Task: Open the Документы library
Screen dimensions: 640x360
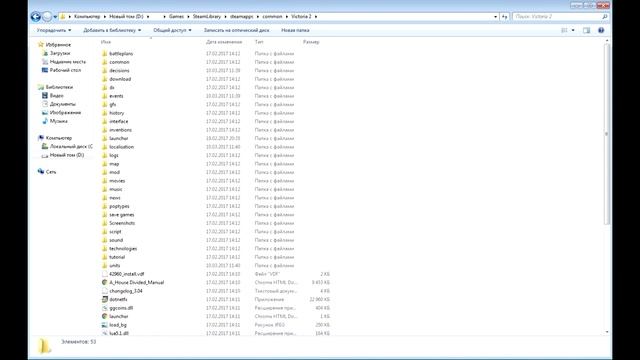Action: tap(62, 104)
